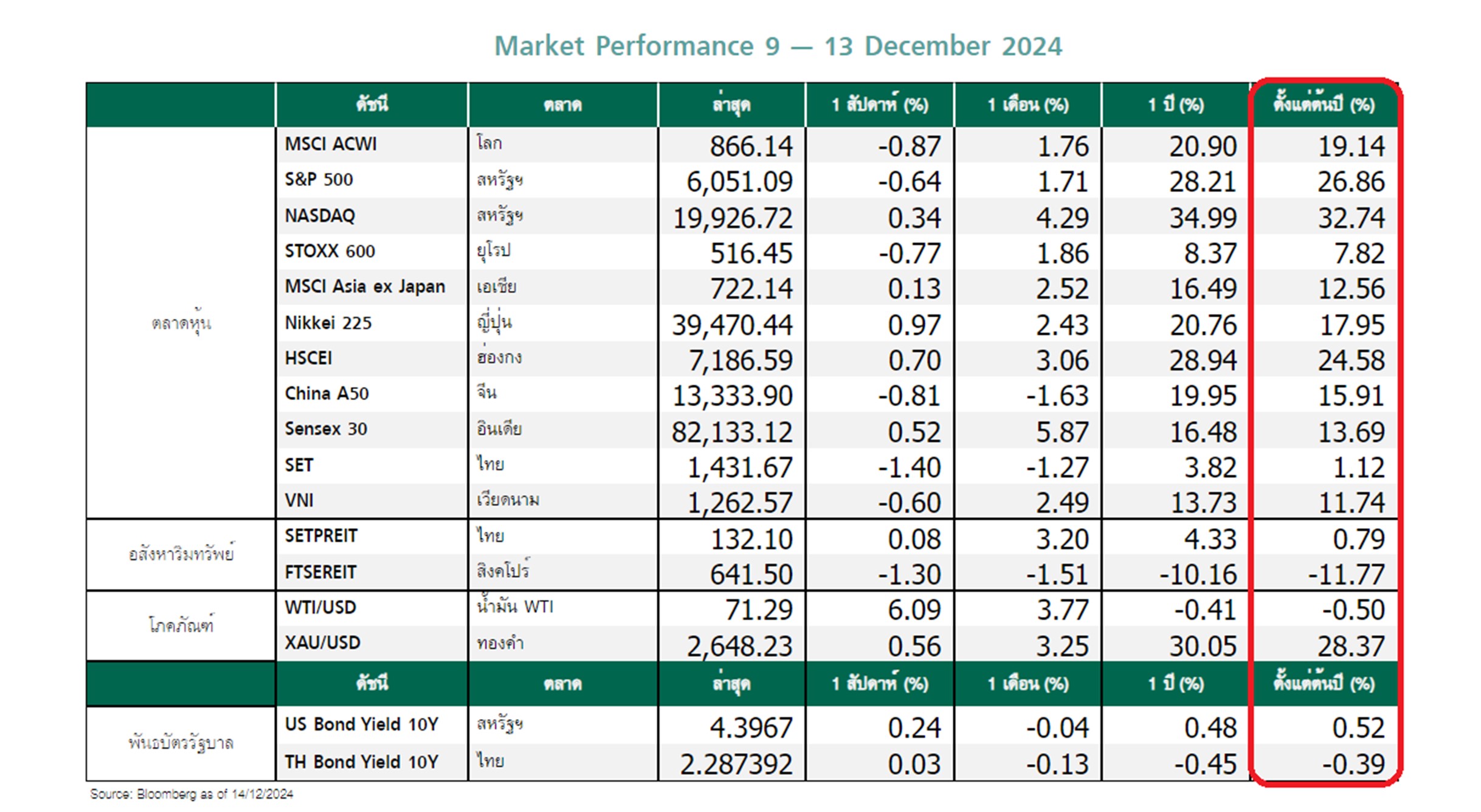Viewport: 1481px width, 812px height.
Task: Select MSCI Asia ex Japan label
Action: pyautogui.click(x=365, y=286)
